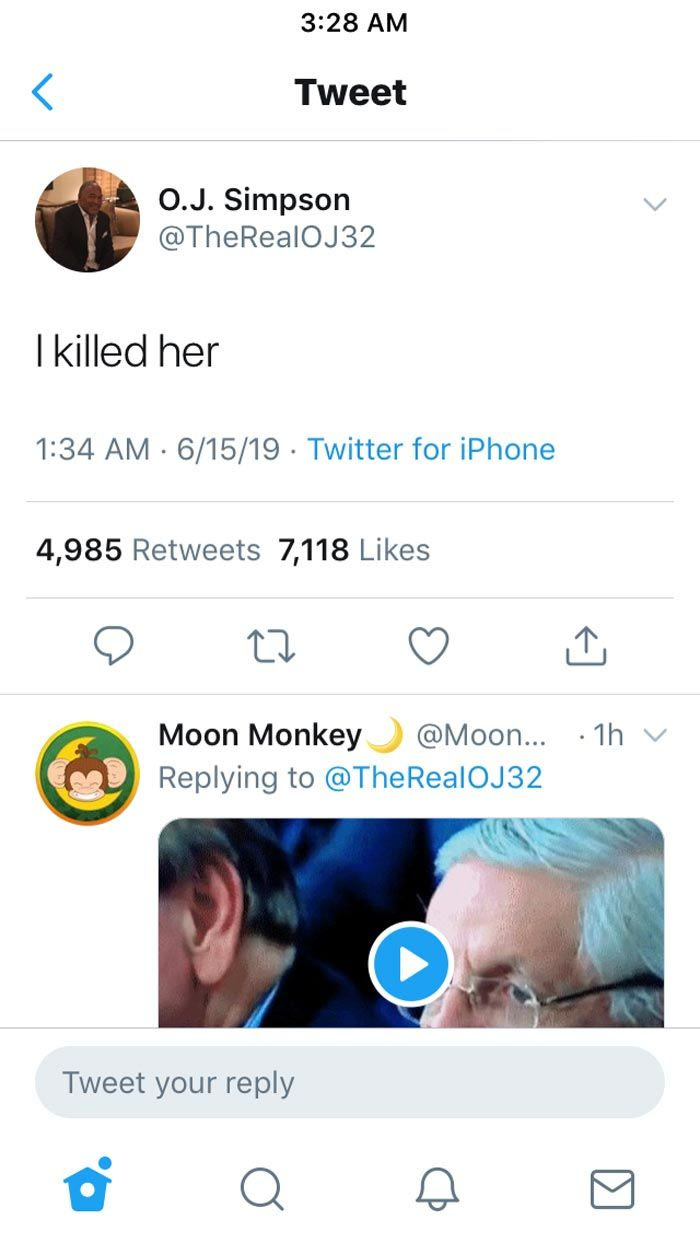700x1243 pixels.
Task: View the 4,985 Retweets list
Action: (x=148, y=550)
